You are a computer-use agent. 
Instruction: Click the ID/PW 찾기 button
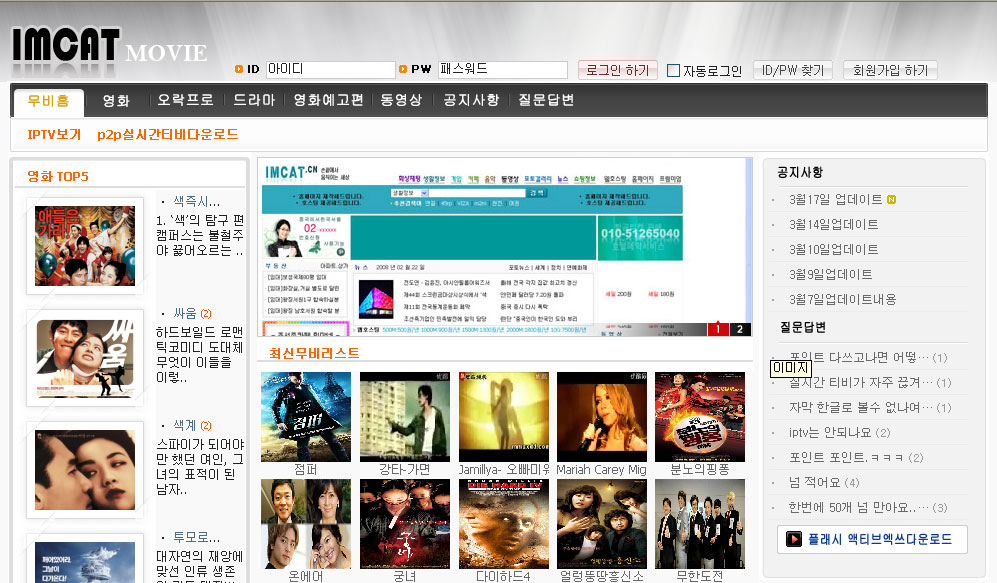coord(792,70)
